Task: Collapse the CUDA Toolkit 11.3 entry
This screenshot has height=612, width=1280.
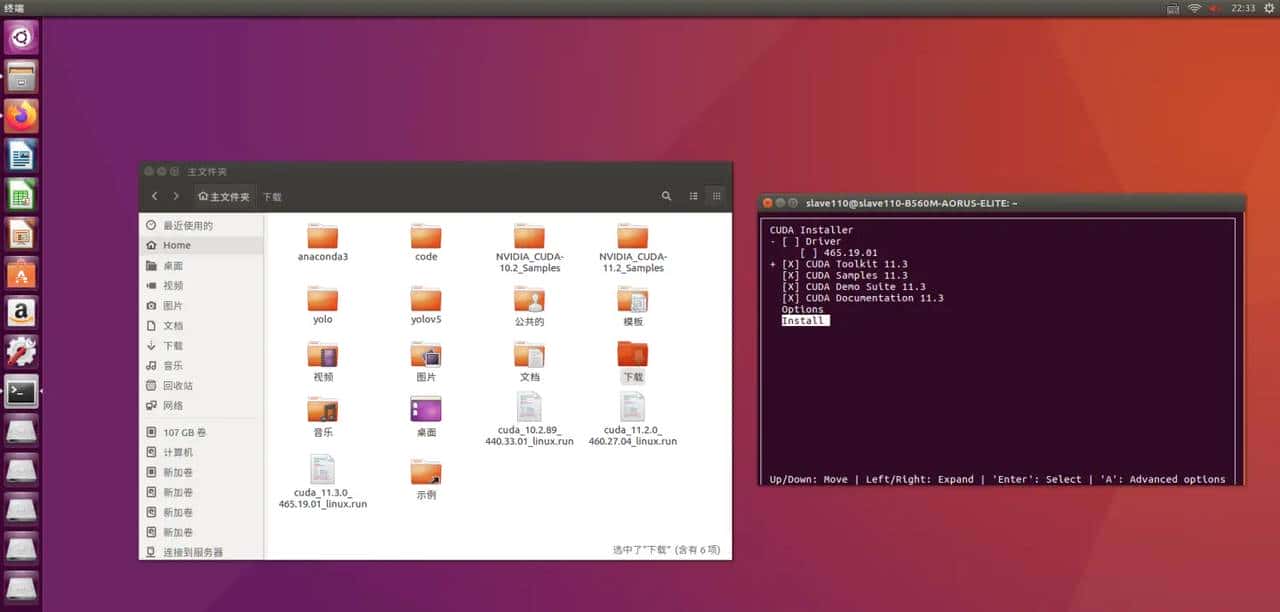Action: click(x=772, y=264)
